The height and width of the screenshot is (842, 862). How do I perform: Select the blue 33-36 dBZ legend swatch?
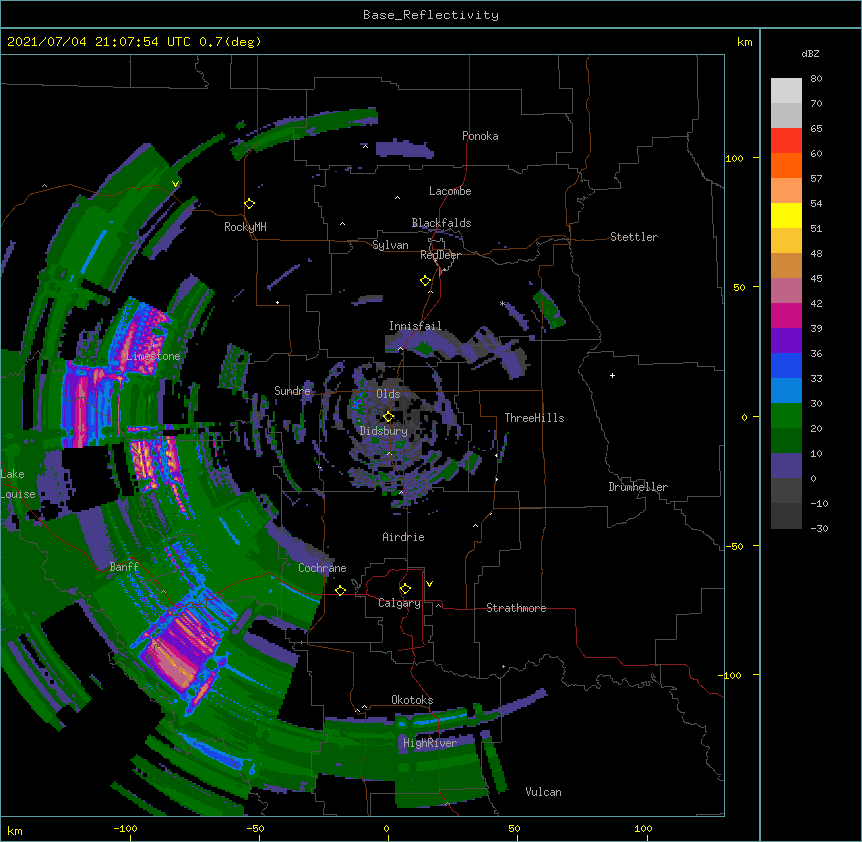click(x=786, y=366)
